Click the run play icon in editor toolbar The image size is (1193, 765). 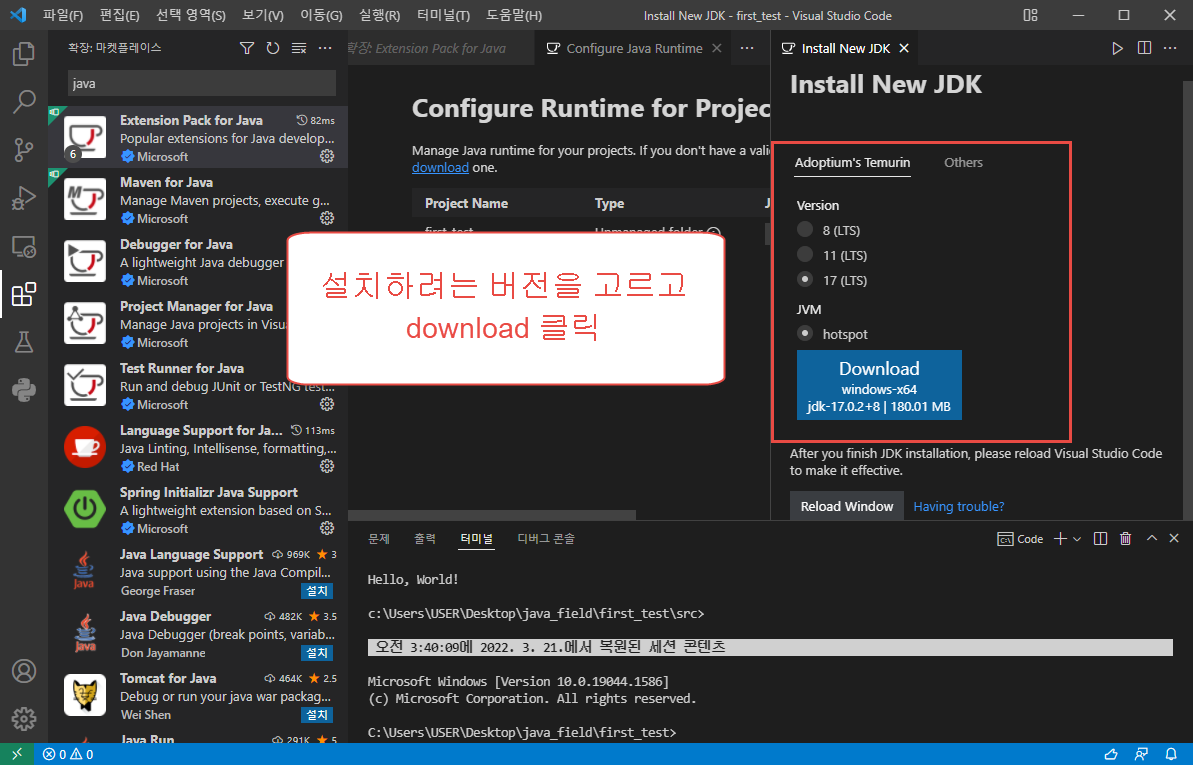tap(1117, 48)
